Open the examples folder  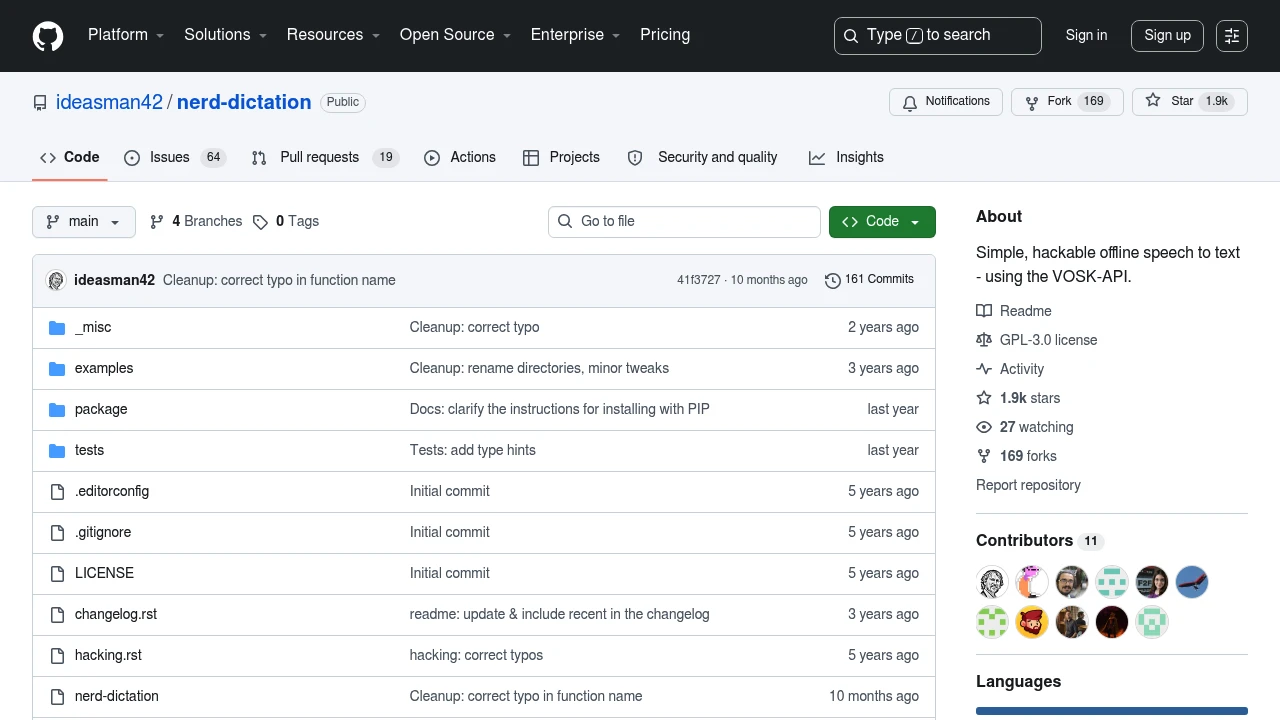[x=104, y=368]
